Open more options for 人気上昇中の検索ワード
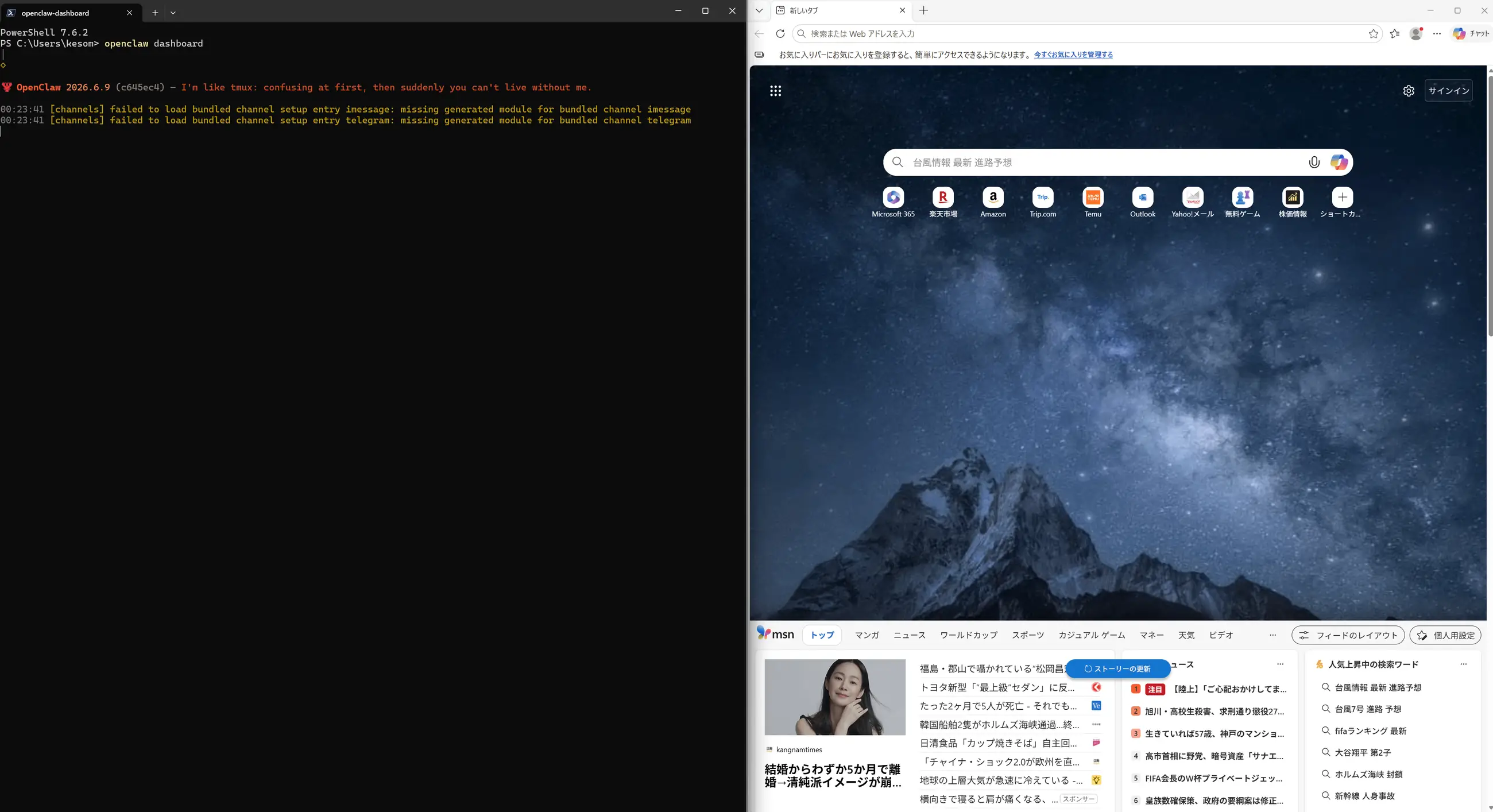 1463,664
